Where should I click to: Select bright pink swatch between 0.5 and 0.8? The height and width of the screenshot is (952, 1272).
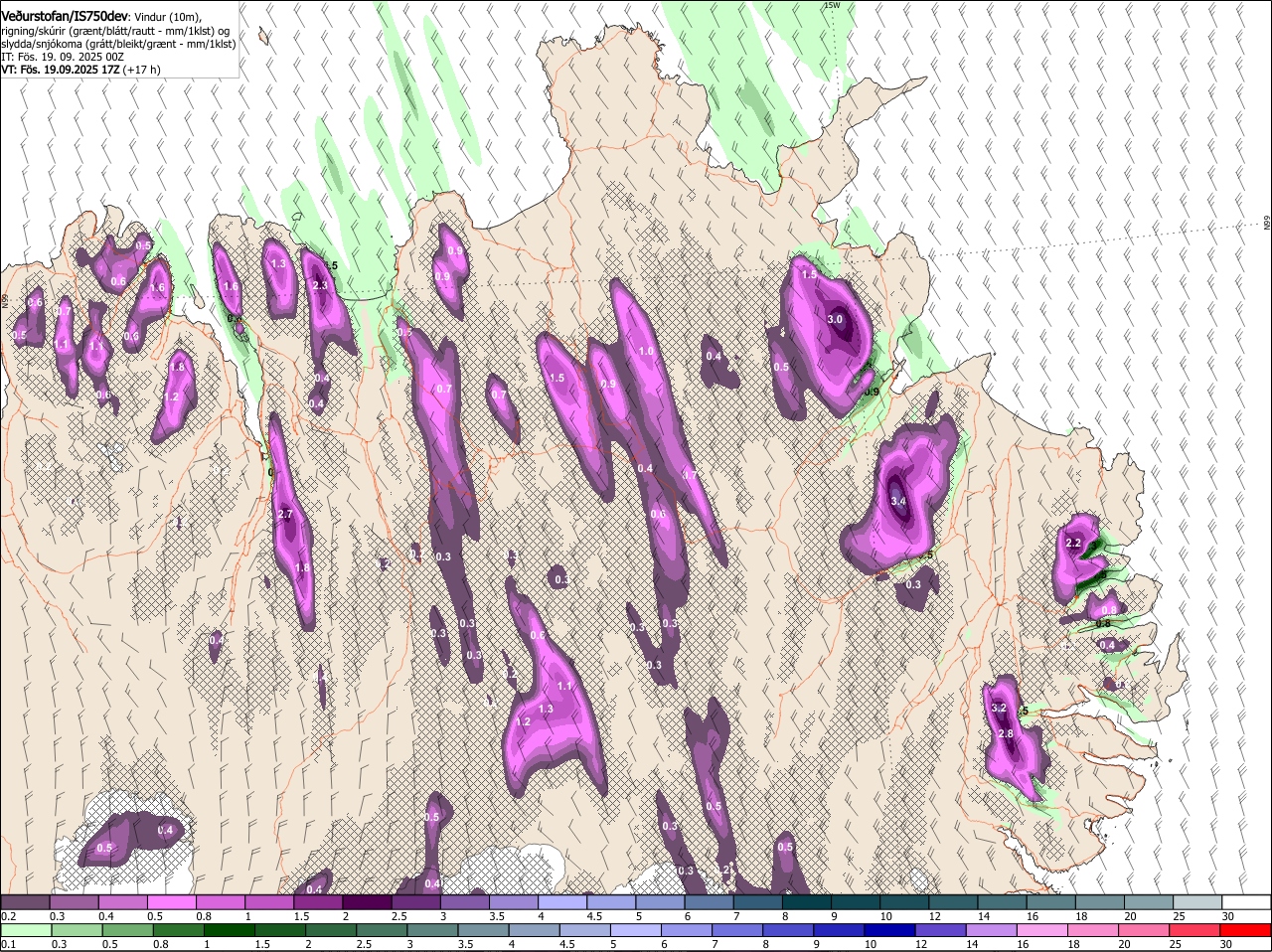tap(171, 901)
